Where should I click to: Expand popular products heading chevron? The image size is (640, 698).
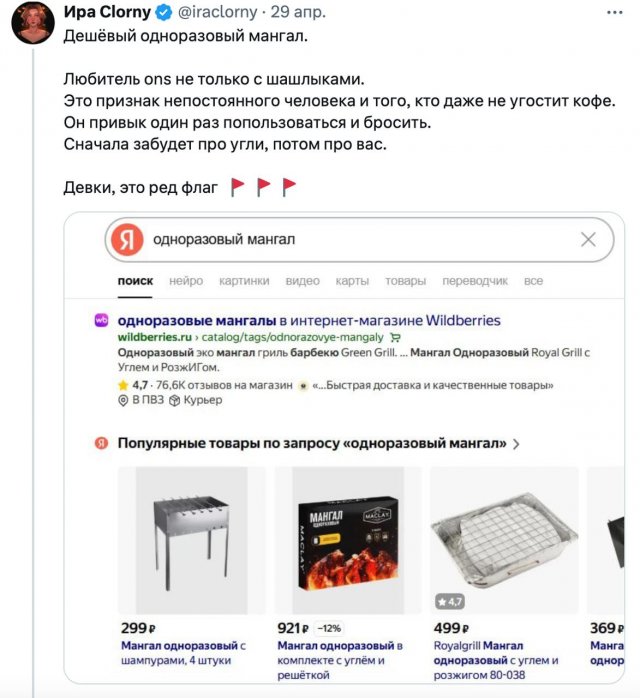click(x=516, y=443)
